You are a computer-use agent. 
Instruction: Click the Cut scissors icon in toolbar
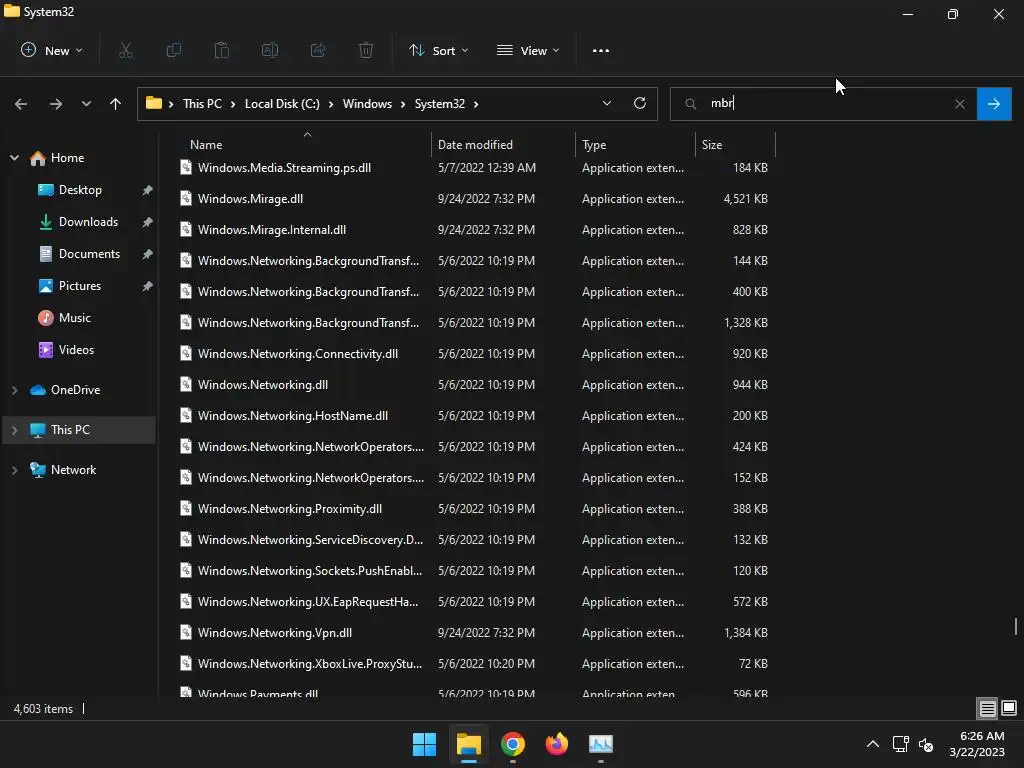[126, 50]
